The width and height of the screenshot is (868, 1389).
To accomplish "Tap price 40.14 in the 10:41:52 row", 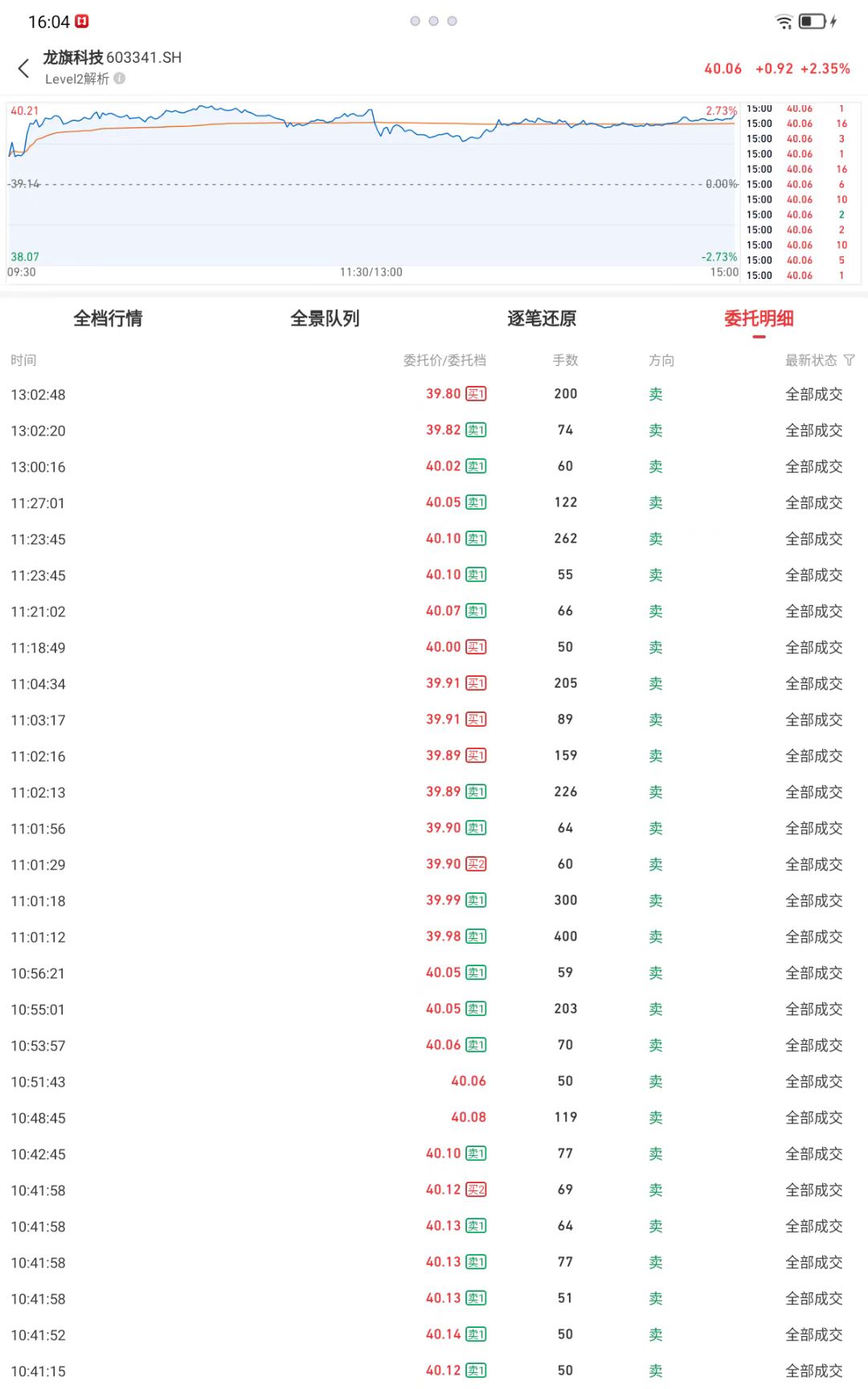I will (x=444, y=1334).
